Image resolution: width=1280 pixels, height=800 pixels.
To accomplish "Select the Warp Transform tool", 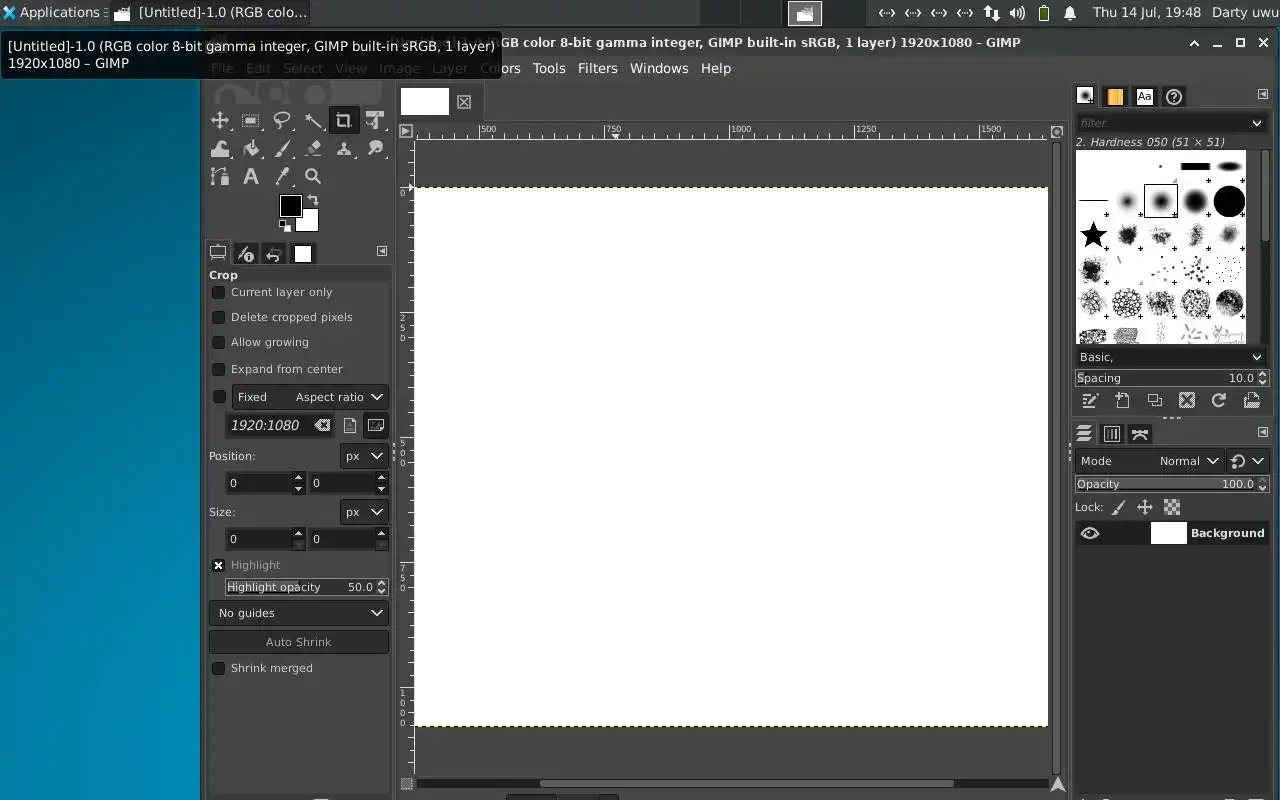I will (x=220, y=149).
